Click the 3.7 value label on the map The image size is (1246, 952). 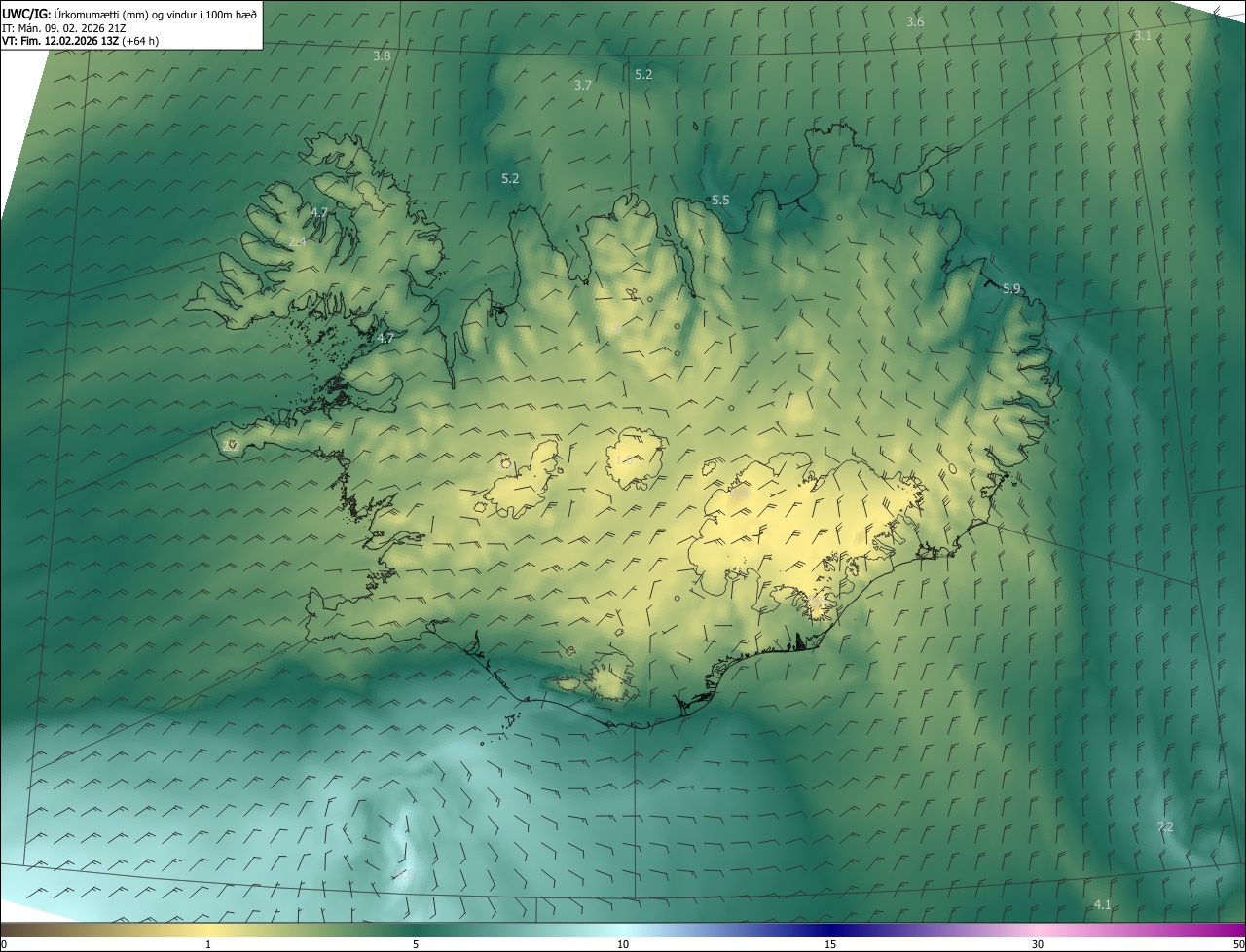[583, 86]
